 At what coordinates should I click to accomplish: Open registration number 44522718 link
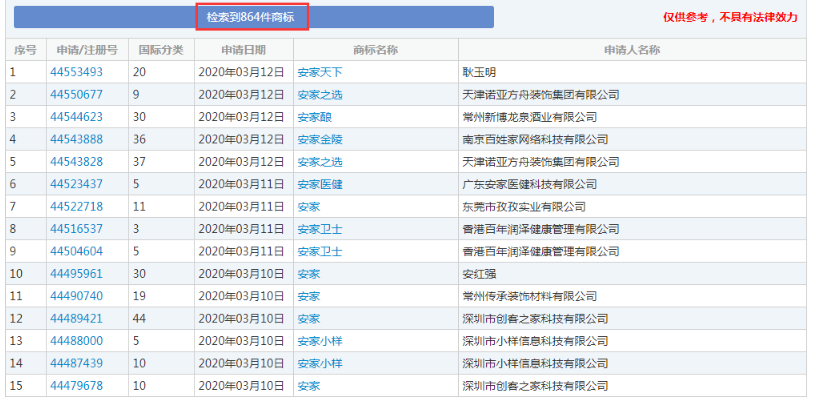pyautogui.click(x=77, y=207)
